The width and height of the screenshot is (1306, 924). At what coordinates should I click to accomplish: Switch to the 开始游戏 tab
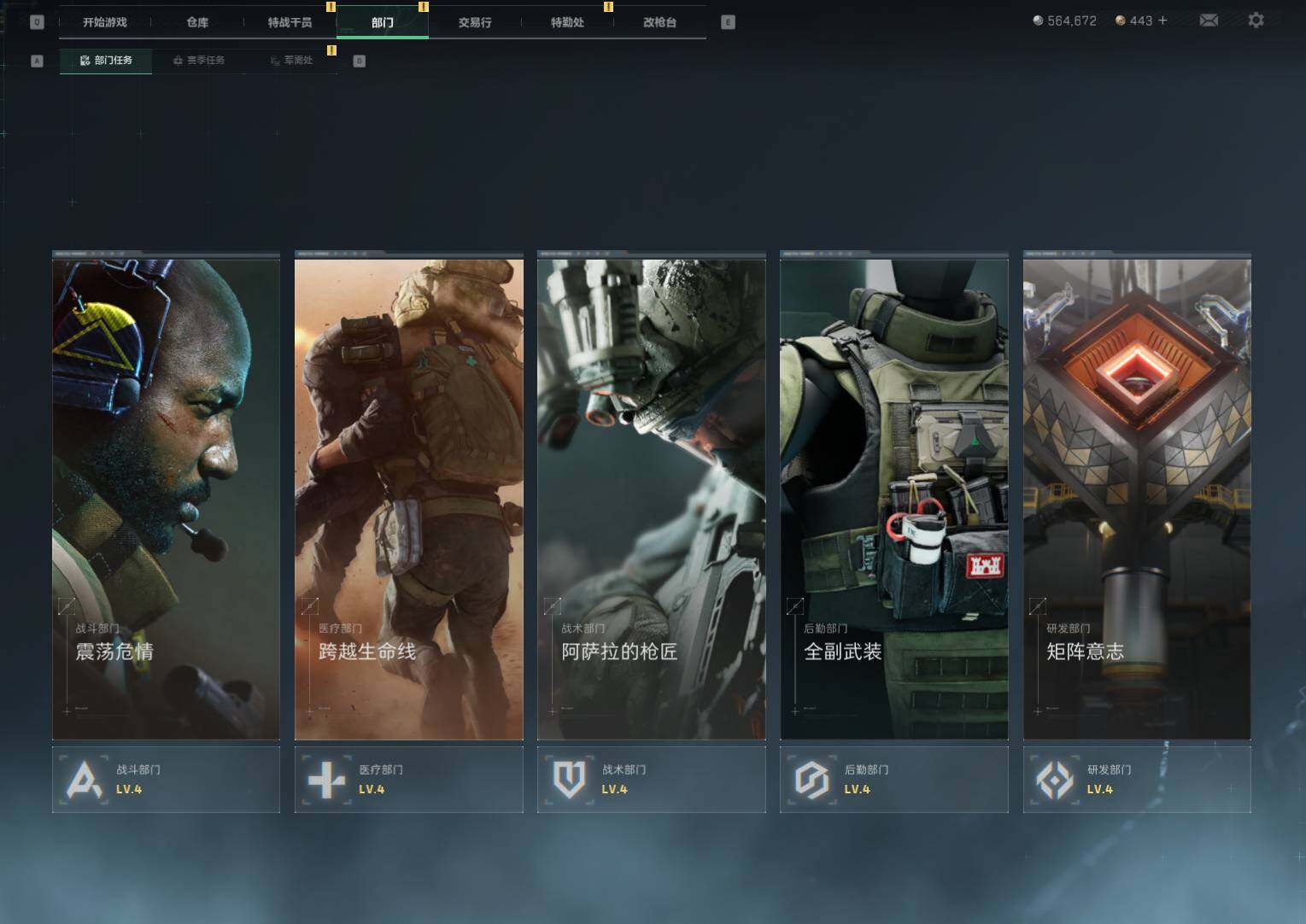coord(105,23)
